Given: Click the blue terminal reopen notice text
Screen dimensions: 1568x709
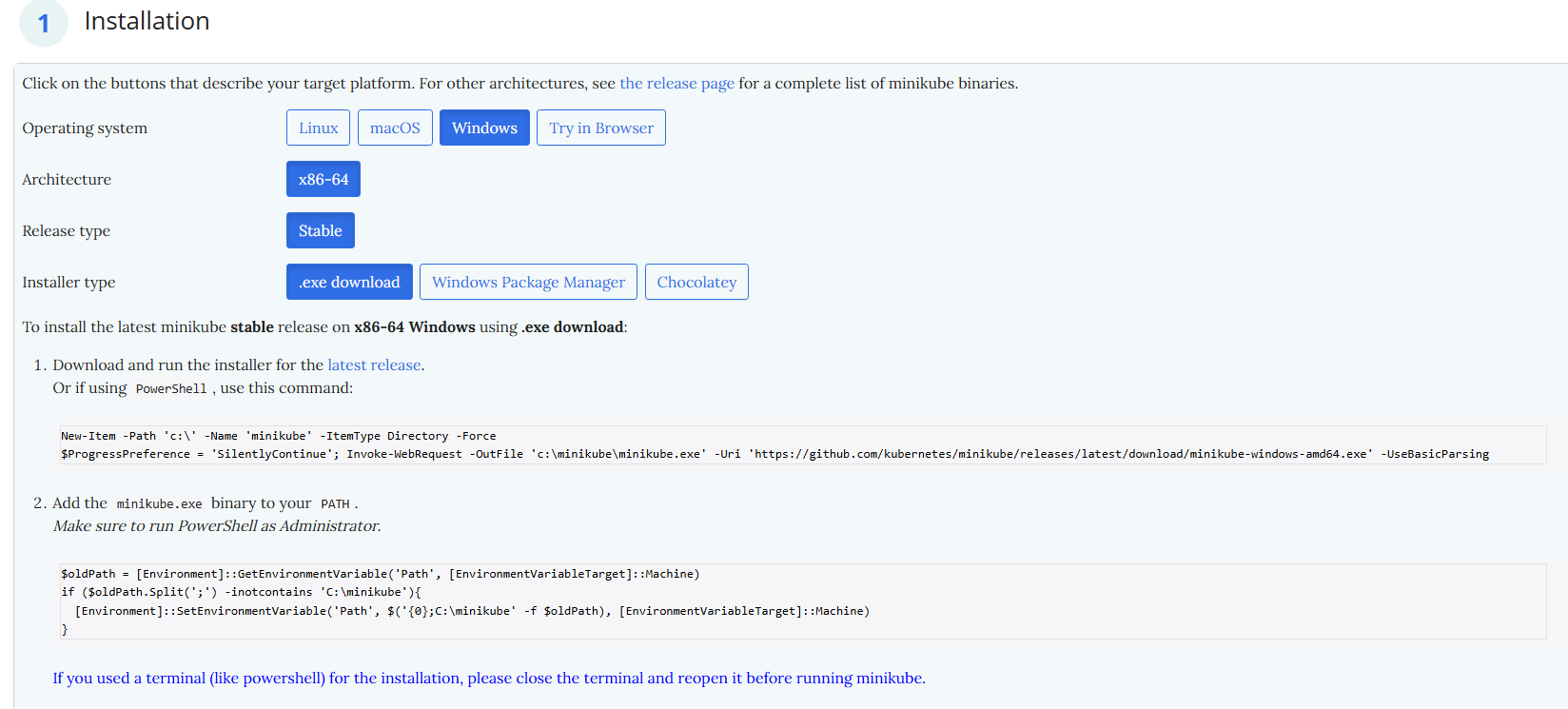Looking at the screenshot, I should [488, 679].
